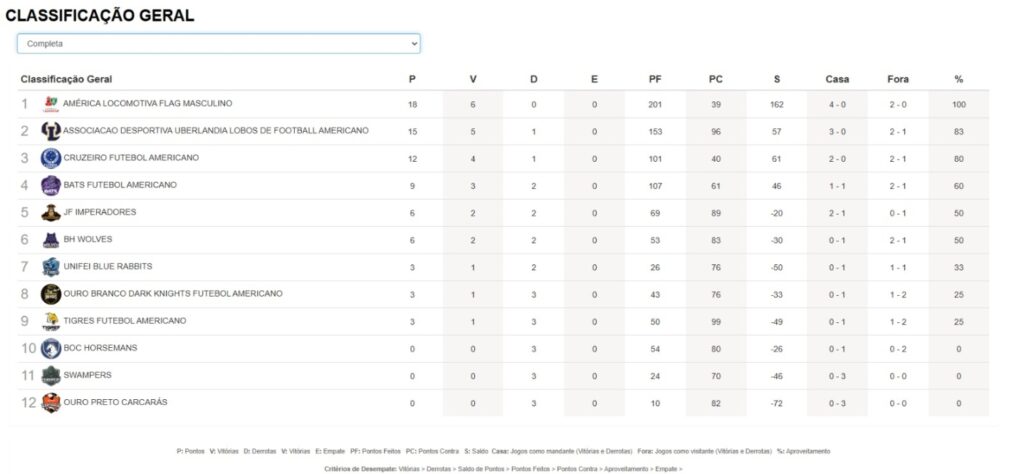The width and height of the screenshot is (1024, 474).
Task: Click the Swampers team logo
Action: point(50,375)
